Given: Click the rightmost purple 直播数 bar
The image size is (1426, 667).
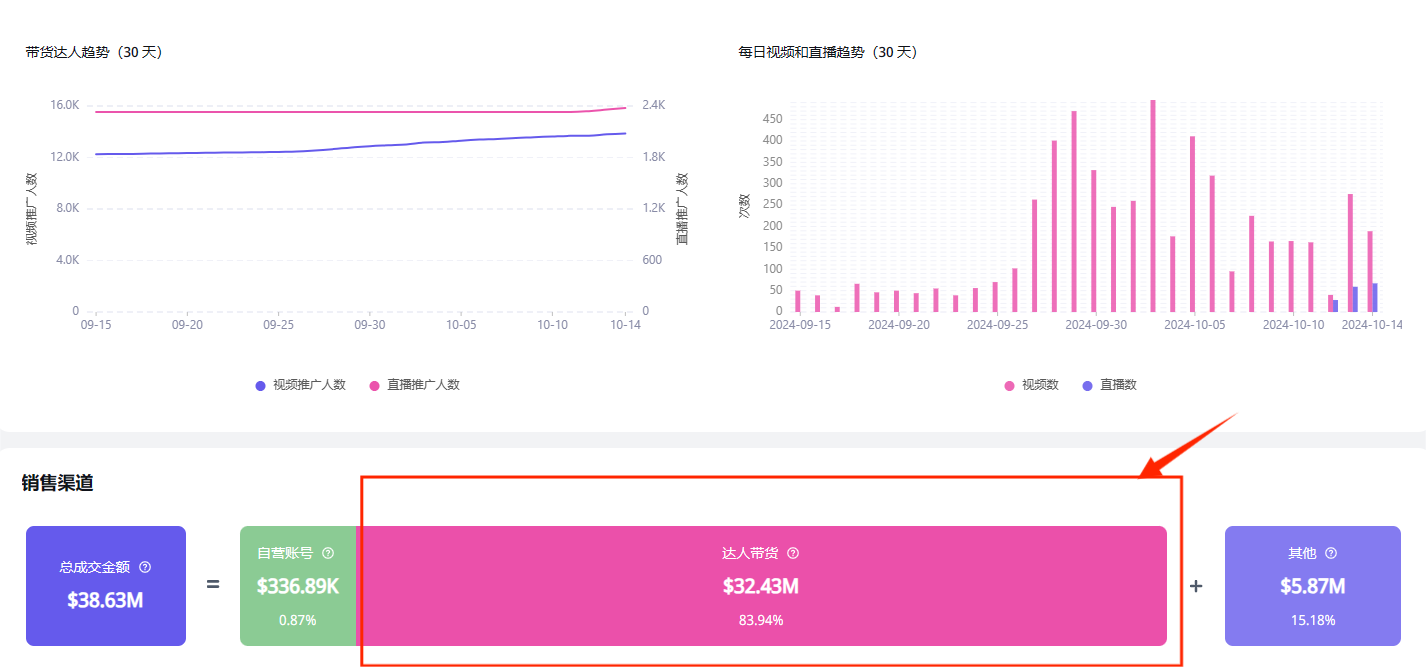Looking at the screenshot, I should (x=1375, y=297).
